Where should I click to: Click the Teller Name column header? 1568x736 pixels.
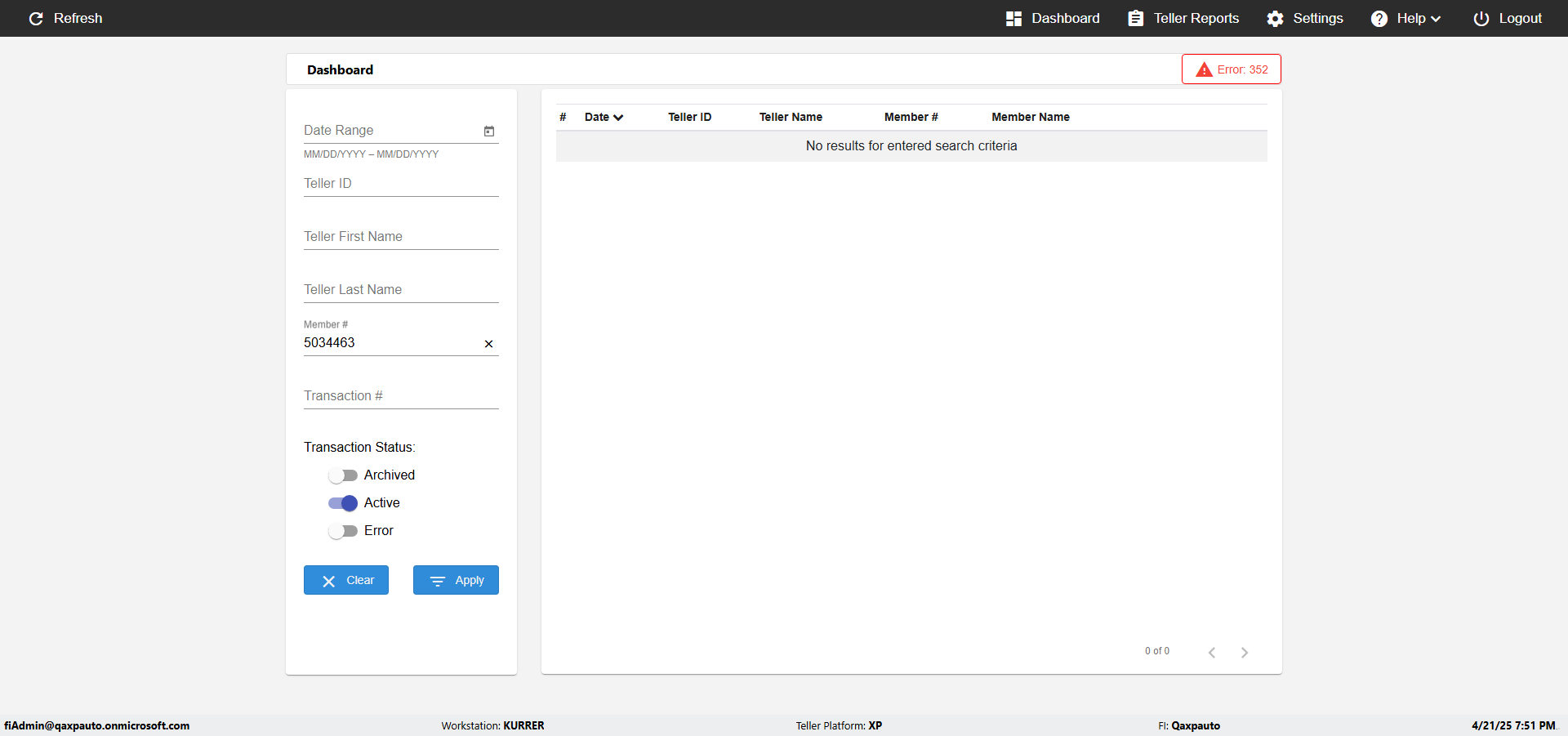[x=791, y=117]
